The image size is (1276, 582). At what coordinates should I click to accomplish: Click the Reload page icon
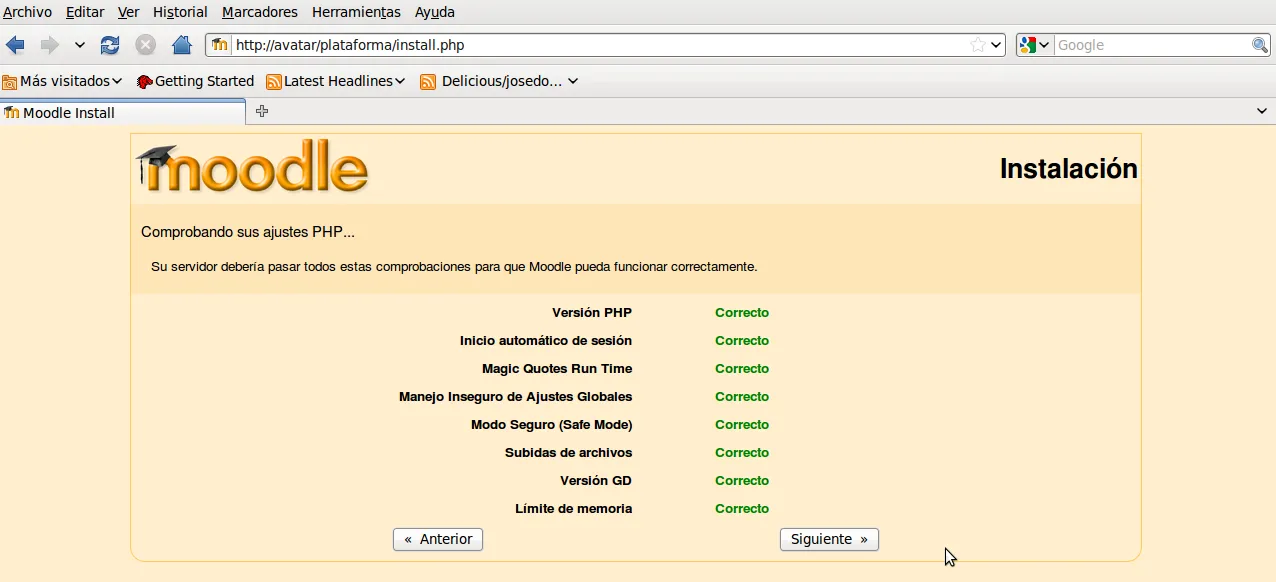(x=110, y=45)
